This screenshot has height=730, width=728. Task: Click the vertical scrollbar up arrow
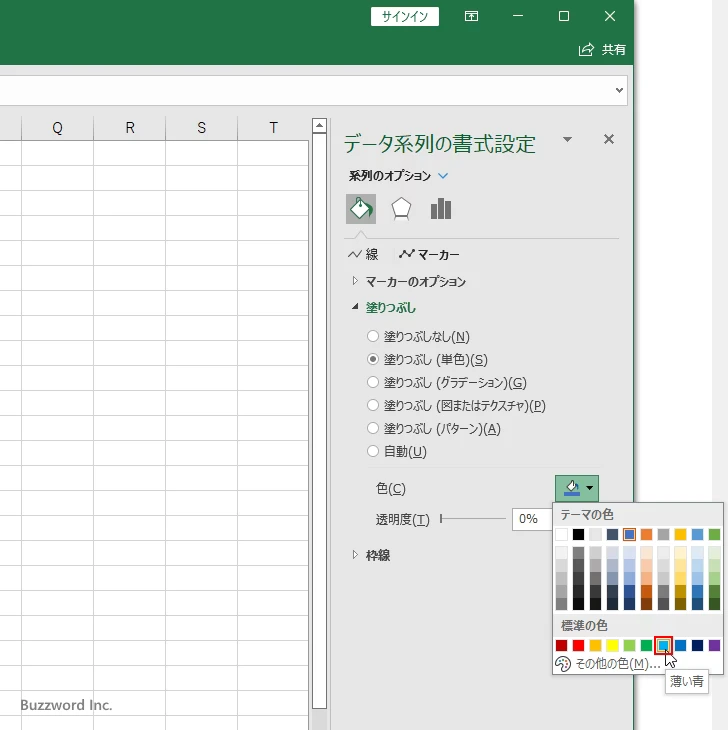tap(319, 125)
